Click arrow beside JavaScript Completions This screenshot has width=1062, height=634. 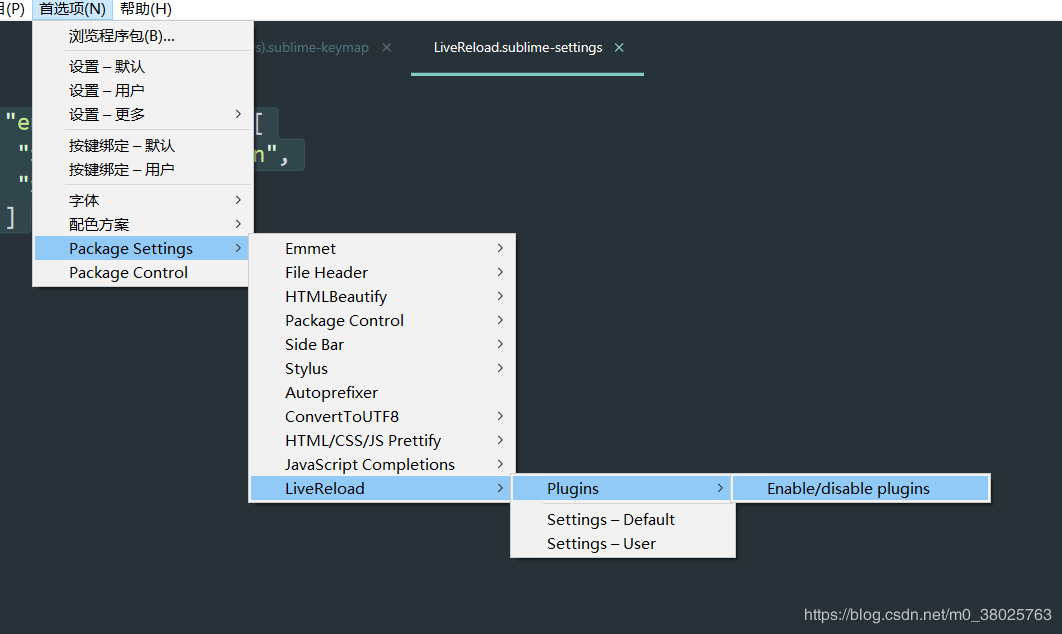pos(500,464)
